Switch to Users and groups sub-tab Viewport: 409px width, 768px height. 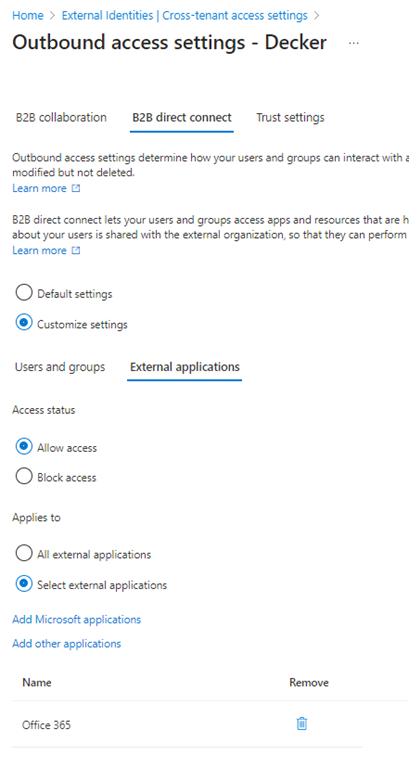pos(60,367)
